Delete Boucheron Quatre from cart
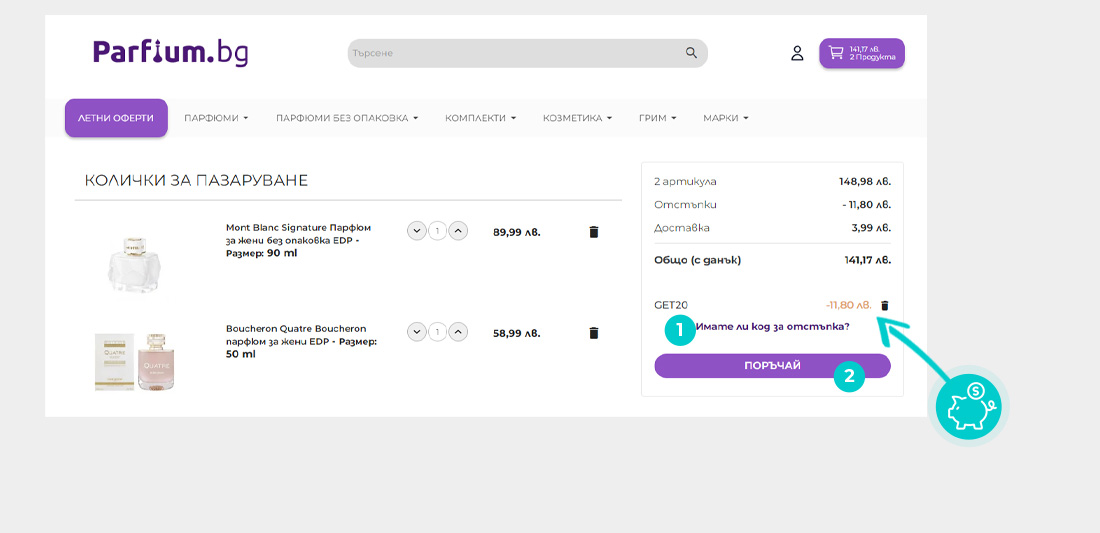 [593, 333]
